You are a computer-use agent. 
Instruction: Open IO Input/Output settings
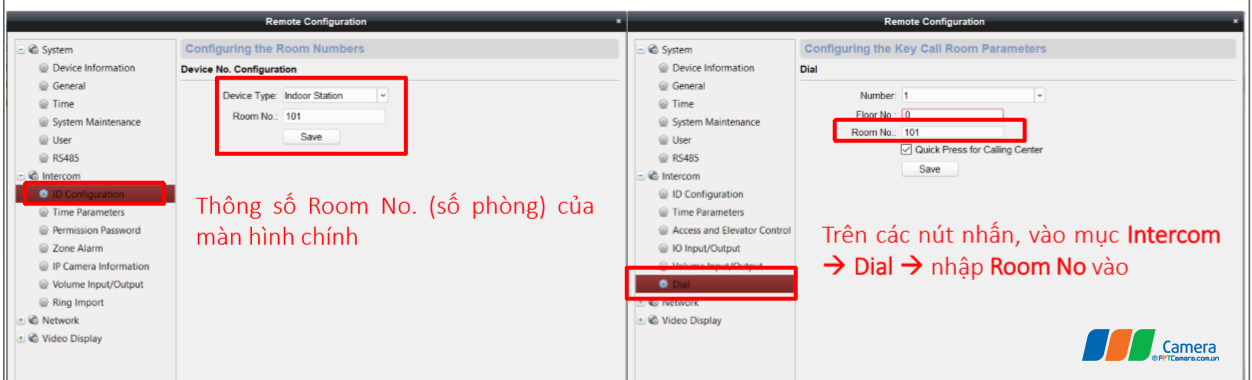[706, 248]
